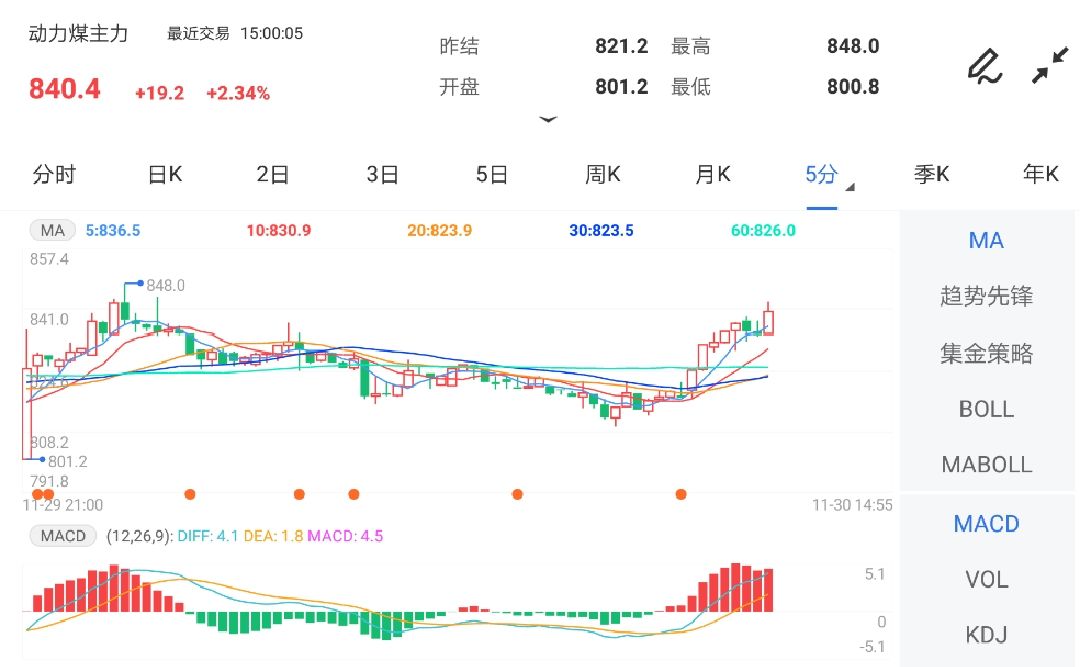Choose KDJ in the sub-indicator sidebar
Viewport: 1080px width, 667px height.
coord(986,634)
